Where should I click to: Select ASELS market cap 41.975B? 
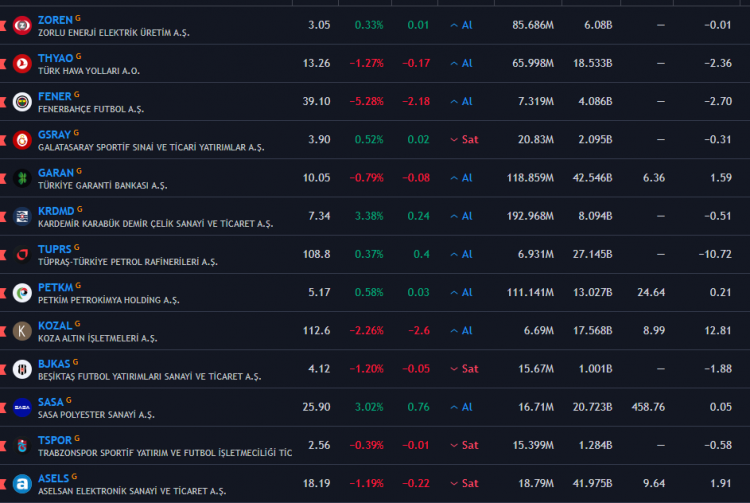pyautogui.click(x=592, y=484)
